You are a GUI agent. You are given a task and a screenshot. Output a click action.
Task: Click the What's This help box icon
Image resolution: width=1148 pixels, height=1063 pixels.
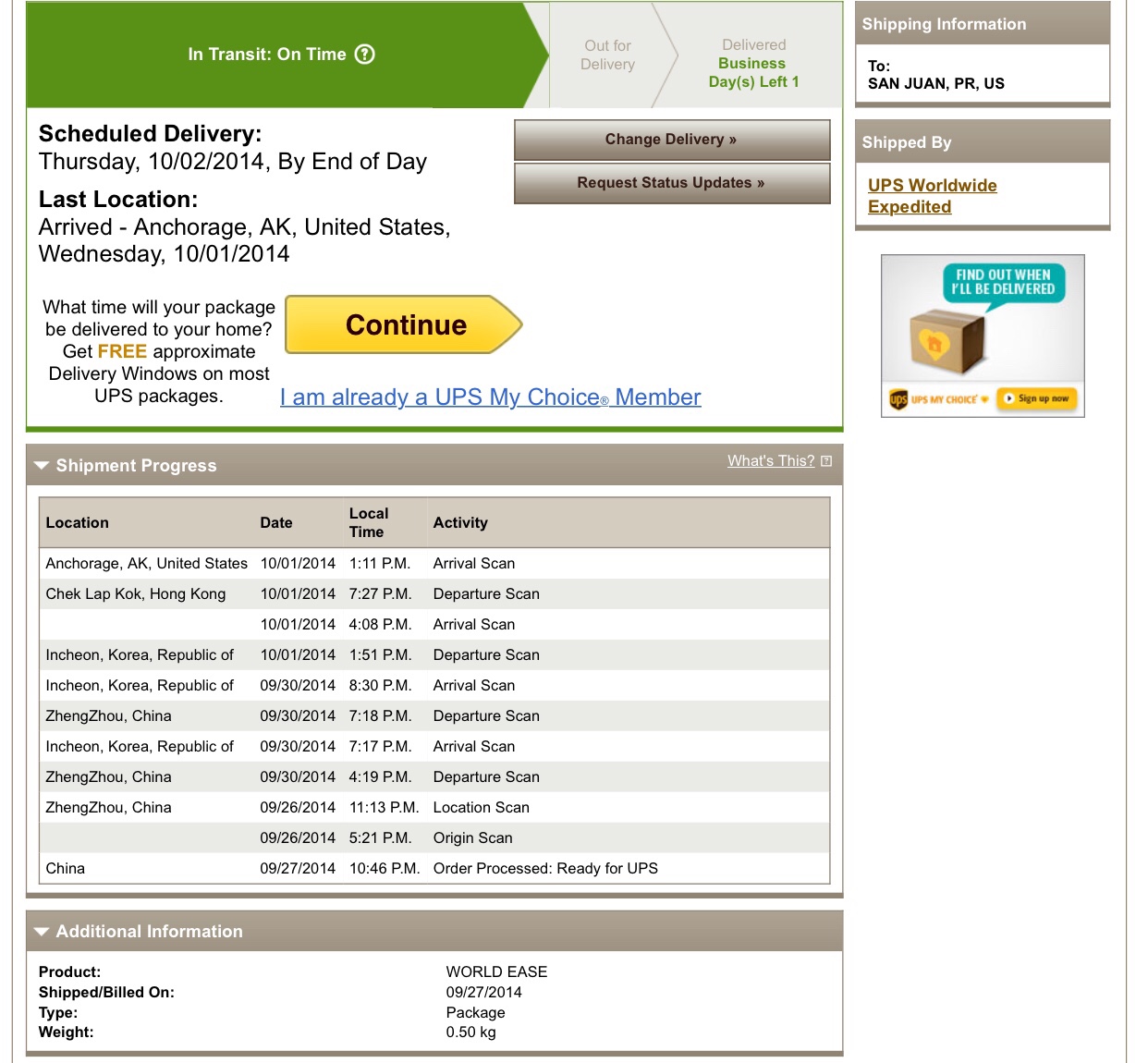point(826,461)
